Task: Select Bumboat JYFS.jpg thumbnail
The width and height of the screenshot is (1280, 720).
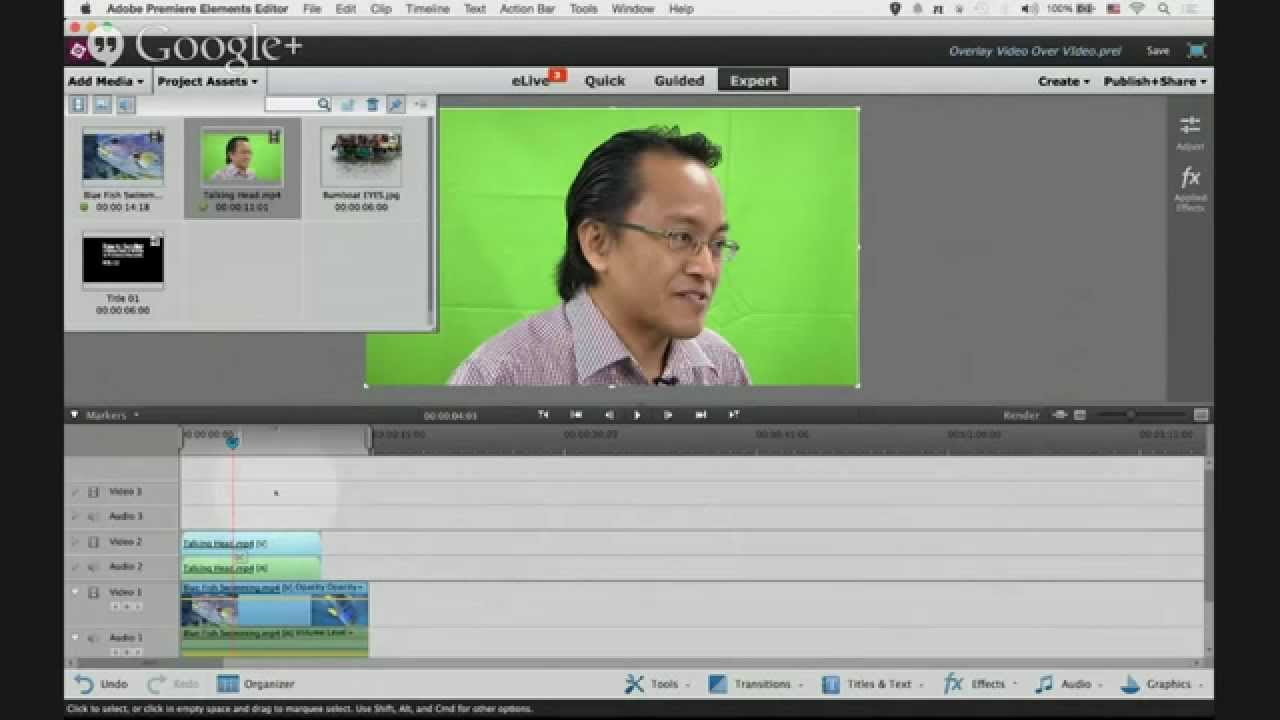Action: click(x=361, y=157)
